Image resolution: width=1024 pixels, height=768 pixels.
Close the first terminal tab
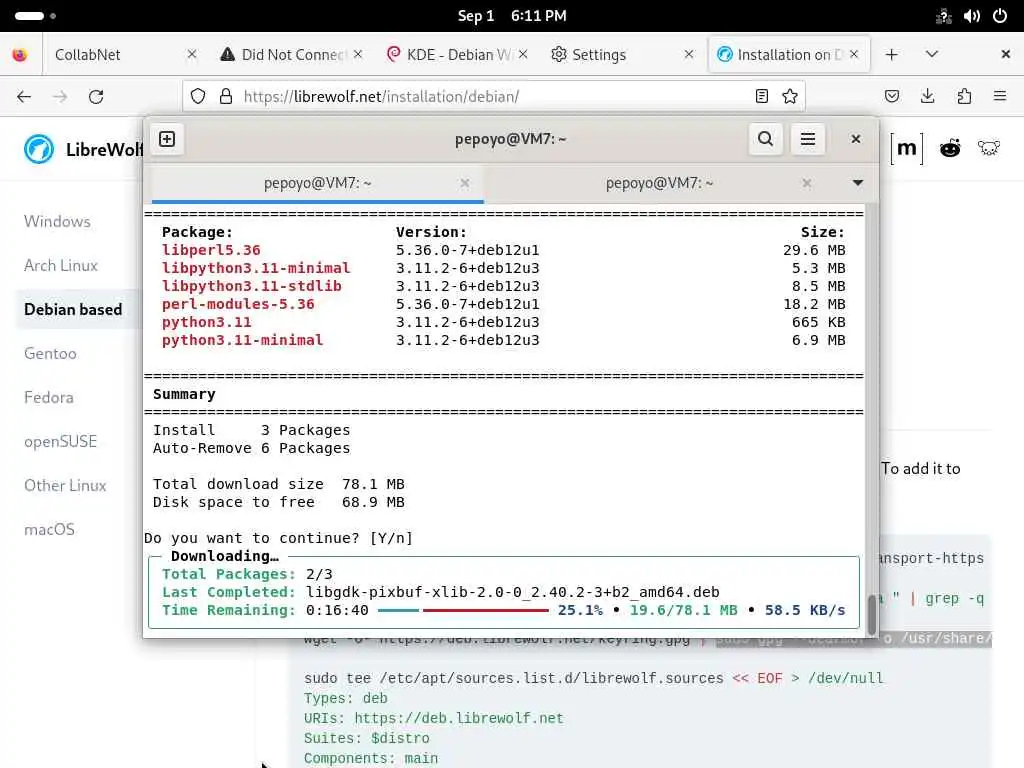pyautogui.click(x=465, y=184)
